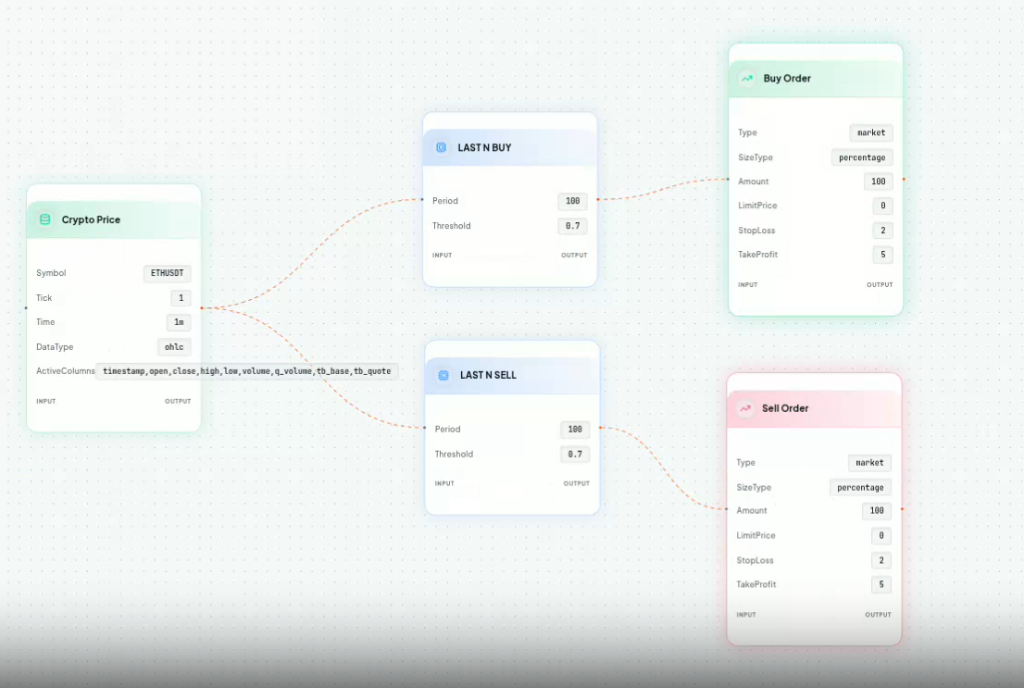Viewport: 1024px width, 688px height.
Task: Select the Buy Order node header
Action: tap(816, 78)
